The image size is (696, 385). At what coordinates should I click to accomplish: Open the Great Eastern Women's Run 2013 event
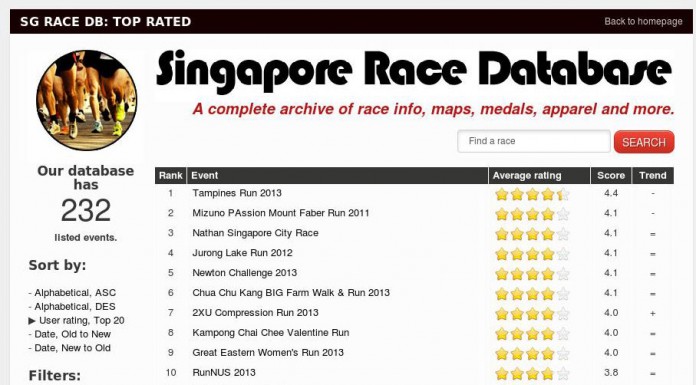[268, 353]
